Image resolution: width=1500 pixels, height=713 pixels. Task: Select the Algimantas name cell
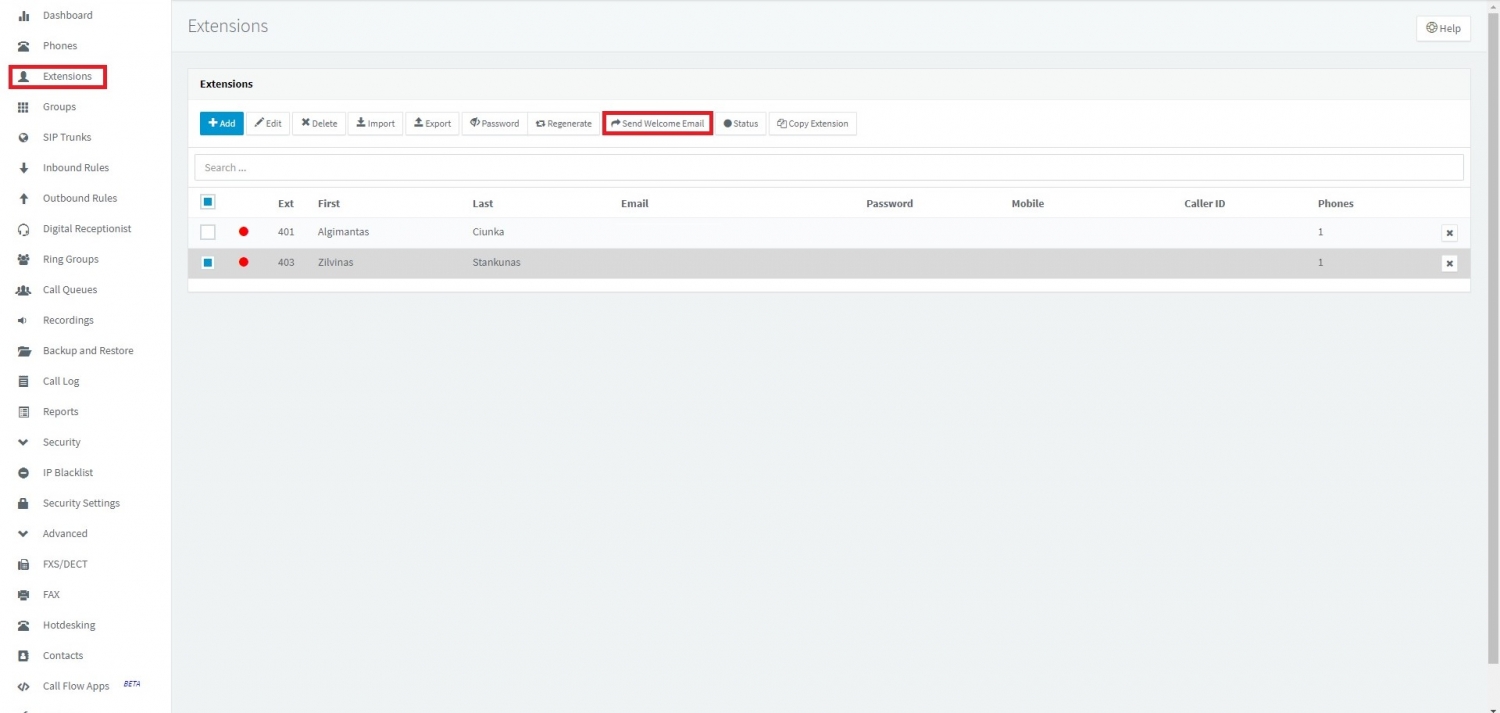coord(343,232)
